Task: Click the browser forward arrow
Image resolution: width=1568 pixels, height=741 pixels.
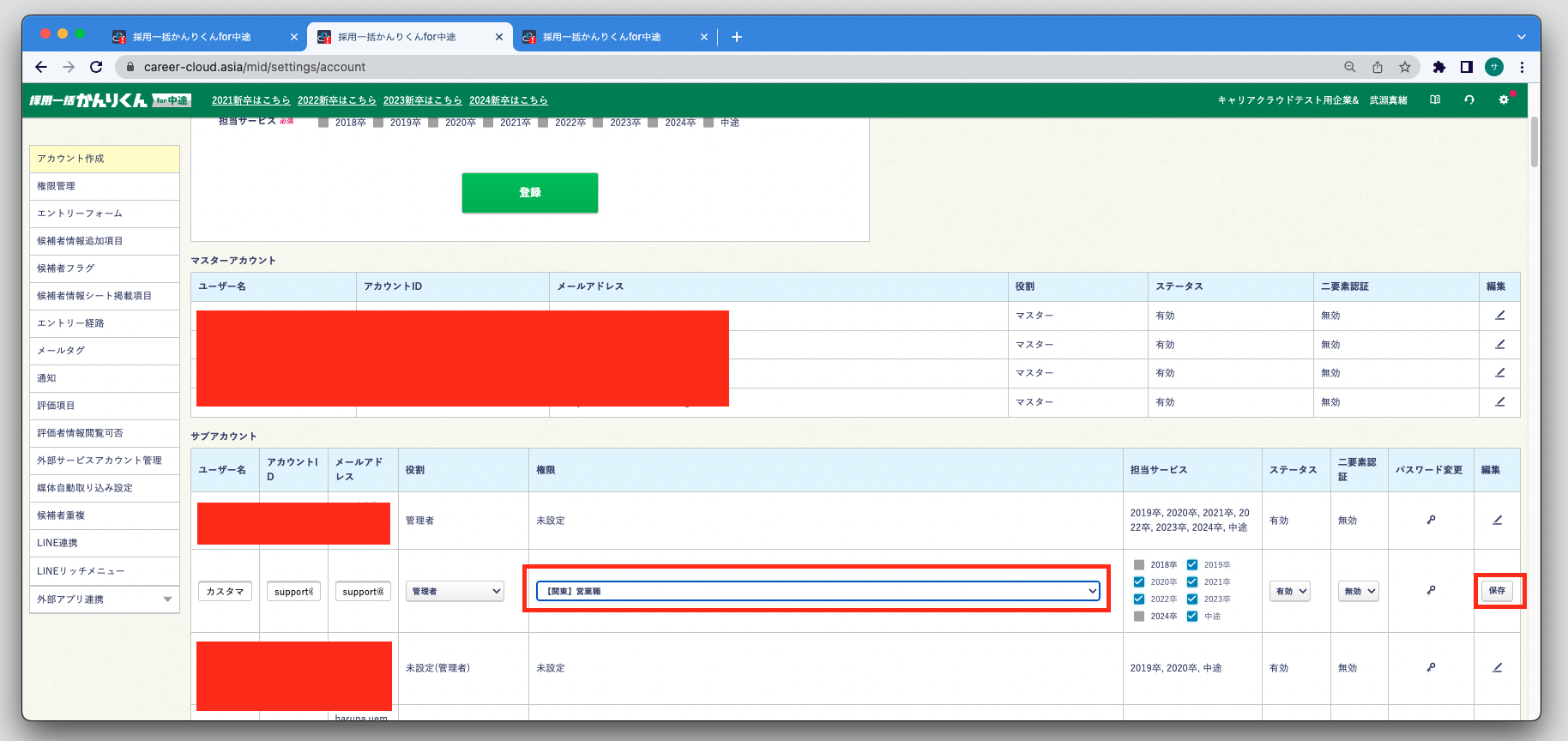Action: coord(69,67)
